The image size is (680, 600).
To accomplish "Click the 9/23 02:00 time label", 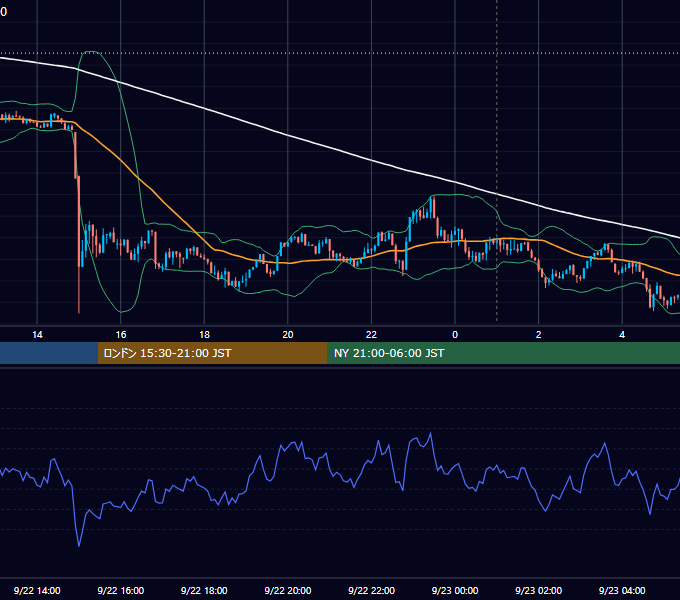I will (x=538, y=590).
